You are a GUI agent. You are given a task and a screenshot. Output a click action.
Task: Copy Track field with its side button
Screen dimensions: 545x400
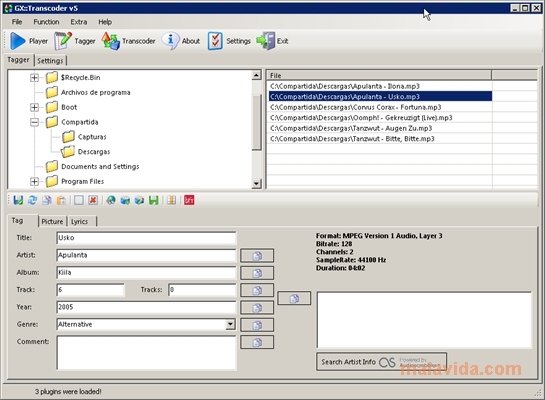[257, 291]
